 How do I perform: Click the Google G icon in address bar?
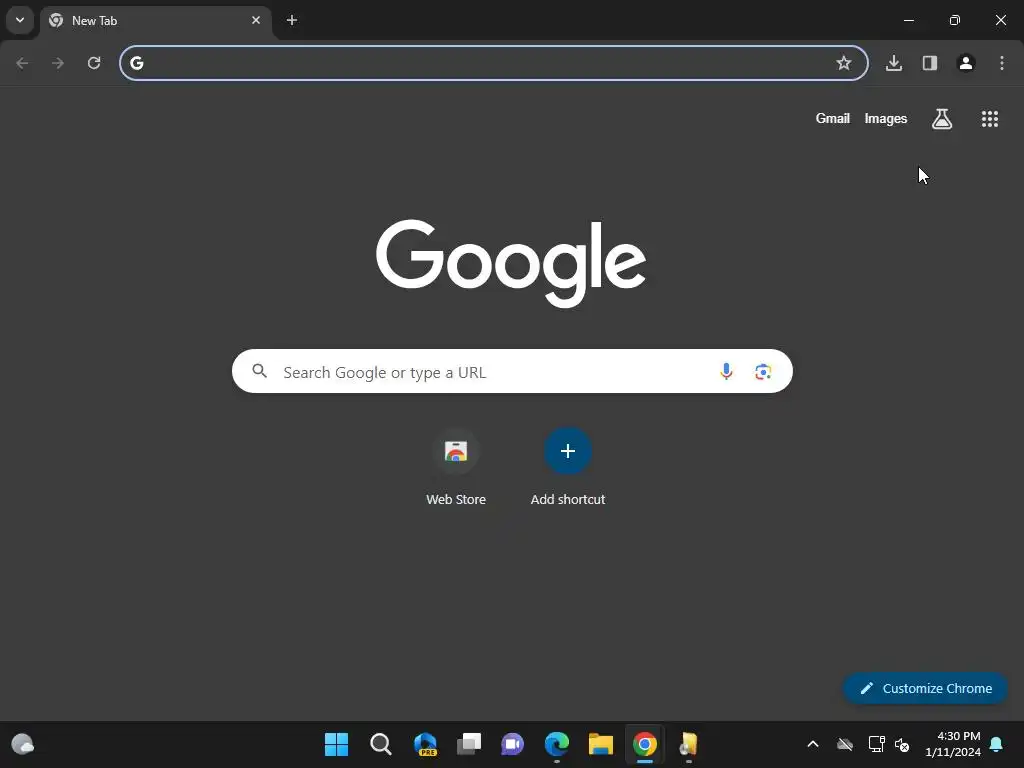coord(136,63)
